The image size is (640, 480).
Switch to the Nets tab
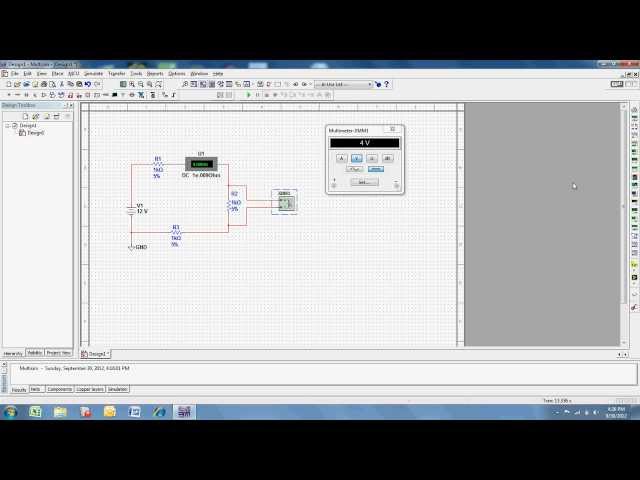coord(36,389)
